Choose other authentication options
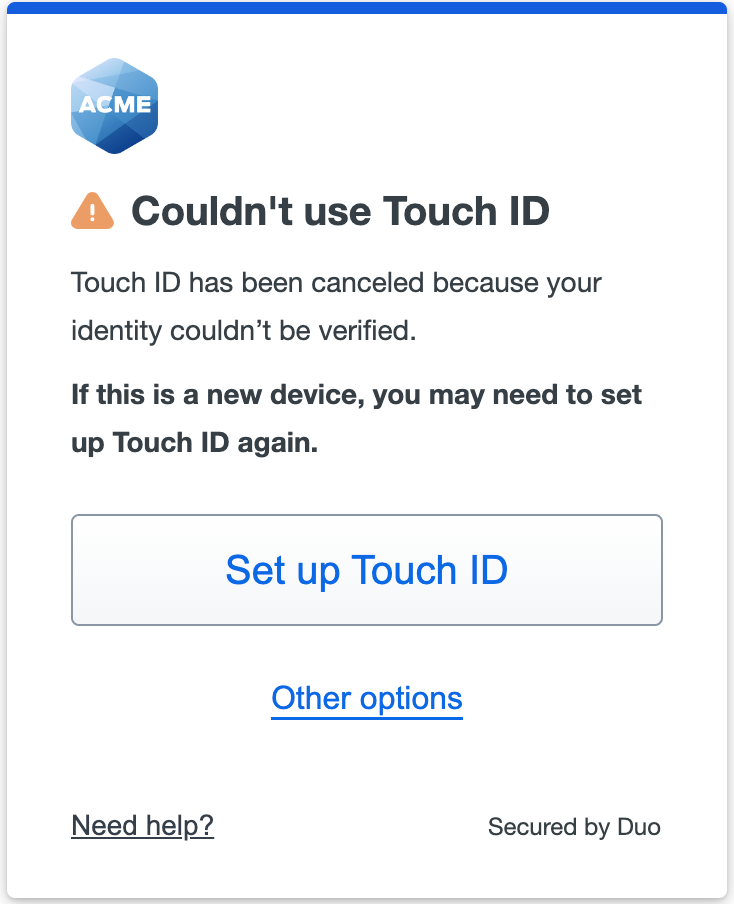The width and height of the screenshot is (734, 904). click(x=367, y=699)
